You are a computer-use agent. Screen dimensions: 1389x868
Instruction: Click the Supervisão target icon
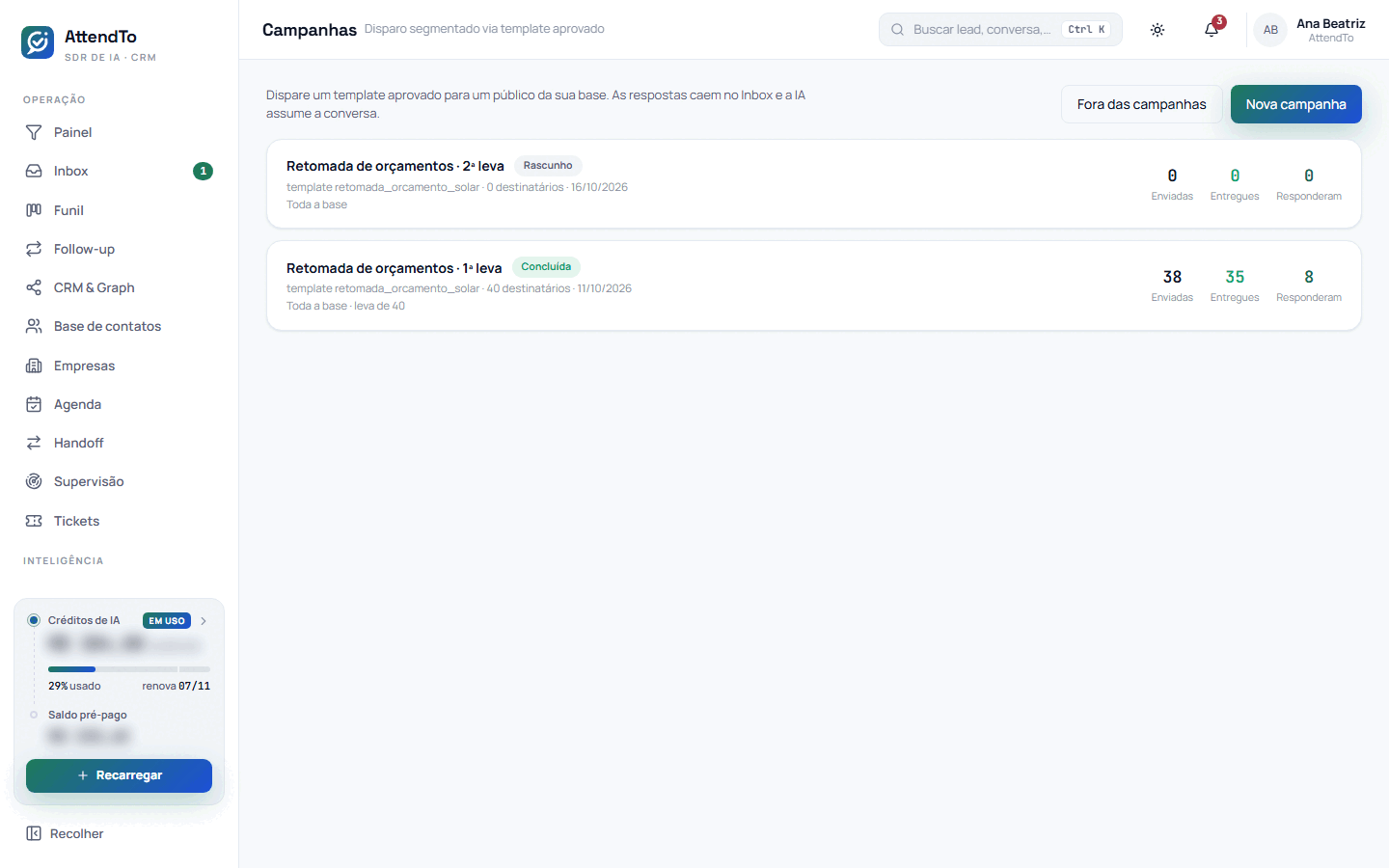tap(34, 481)
